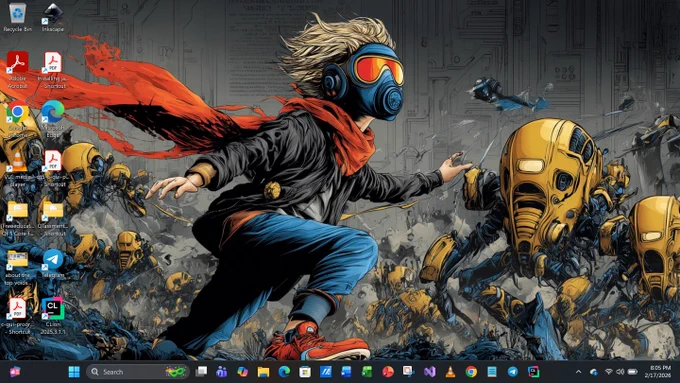The height and width of the screenshot is (383, 680).
Task: Open Visual Studio from the taskbar
Action: coord(430,372)
